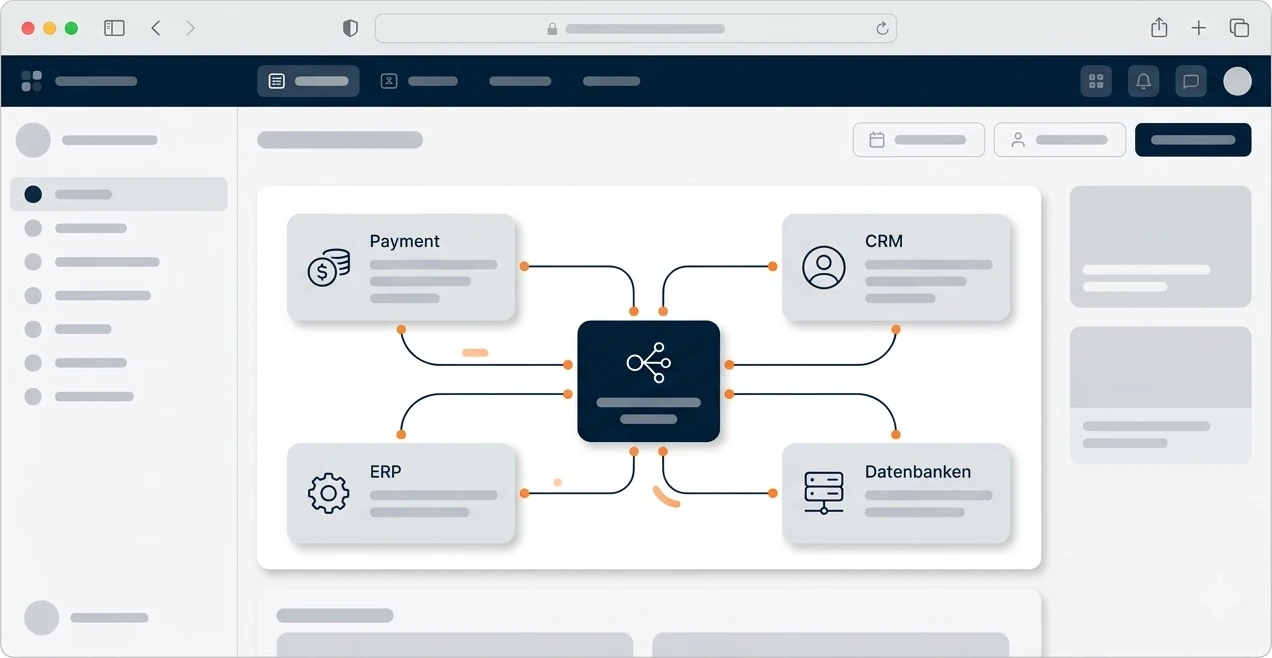This screenshot has height=658, width=1272.
Task: Open Safari tab overview
Action: point(1239,28)
